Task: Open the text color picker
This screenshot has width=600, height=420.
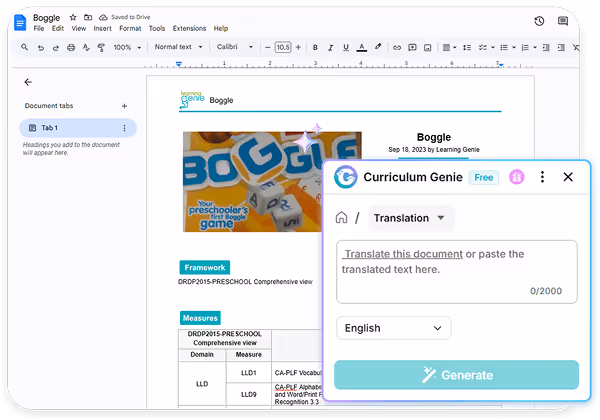Action: pos(361,47)
